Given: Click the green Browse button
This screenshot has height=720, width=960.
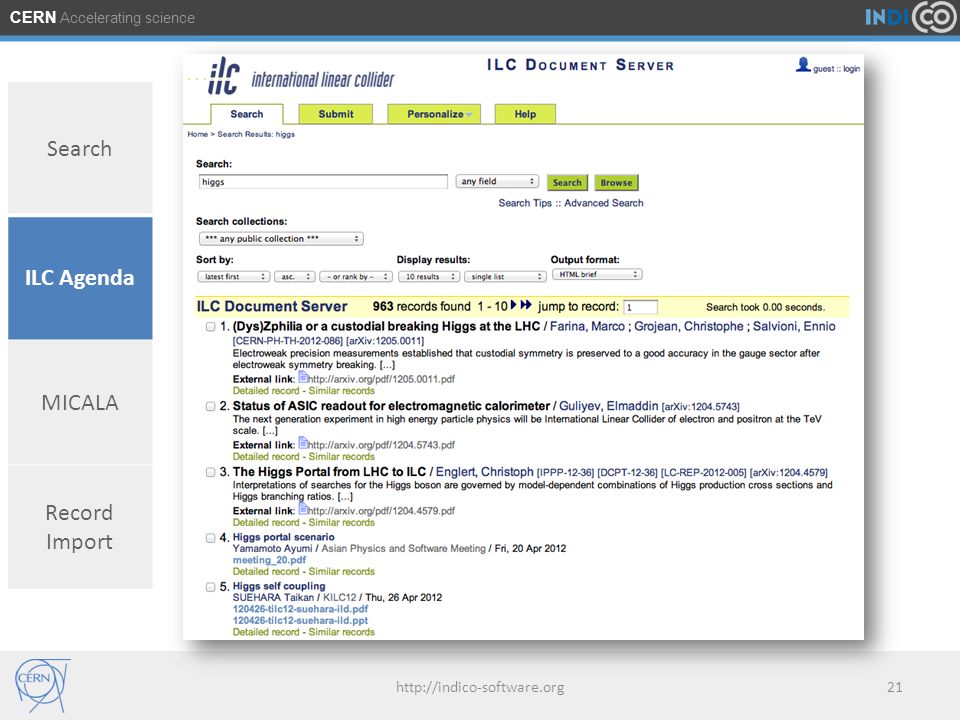Looking at the screenshot, I should click(616, 182).
